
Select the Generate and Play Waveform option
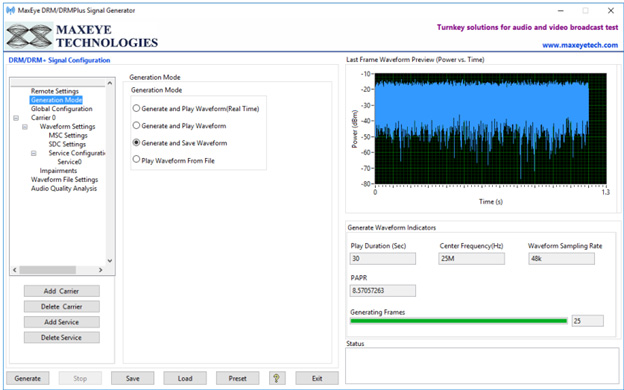point(136,125)
